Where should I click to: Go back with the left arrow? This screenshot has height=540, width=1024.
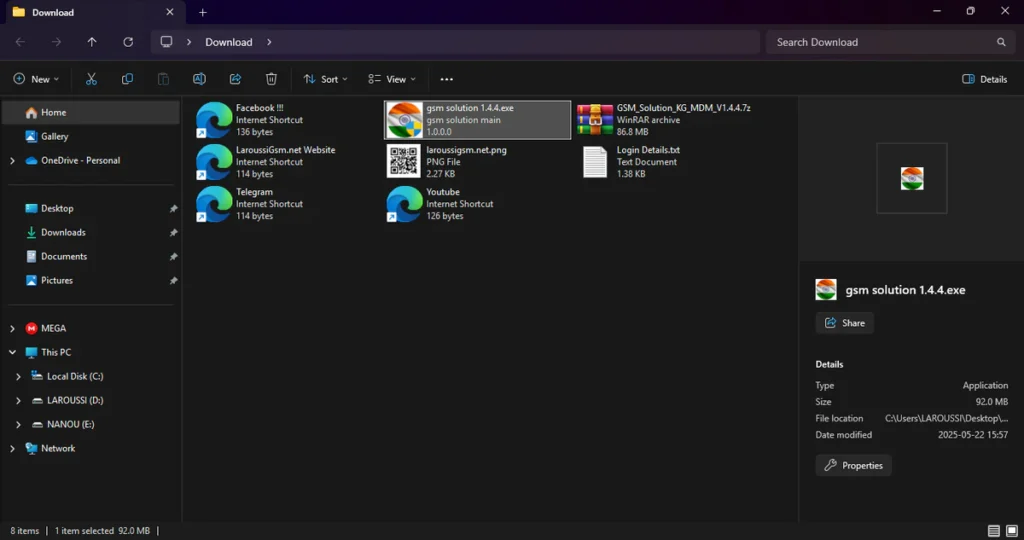click(20, 42)
